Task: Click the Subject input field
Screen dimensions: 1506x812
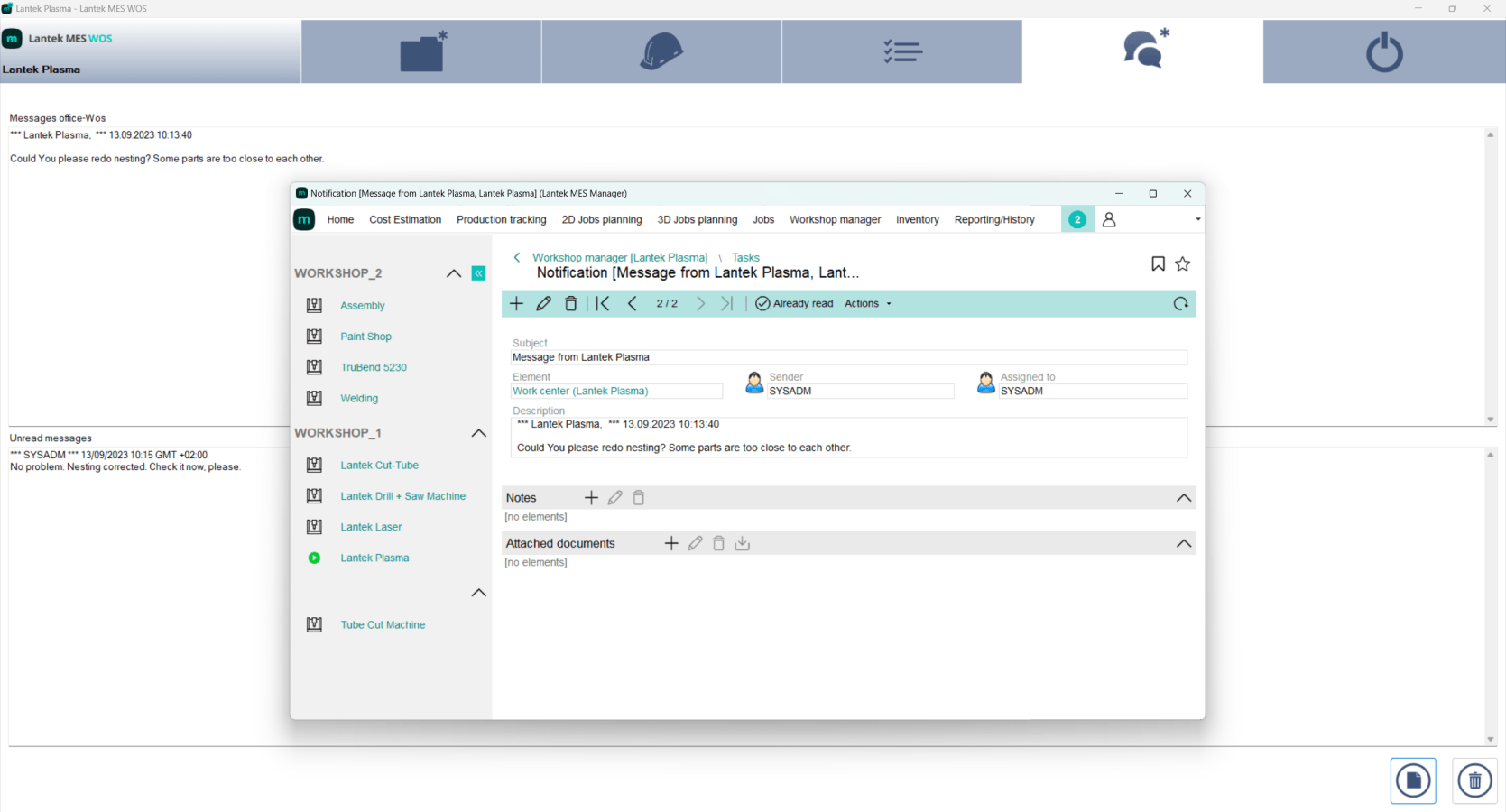Action: click(848, 358)
